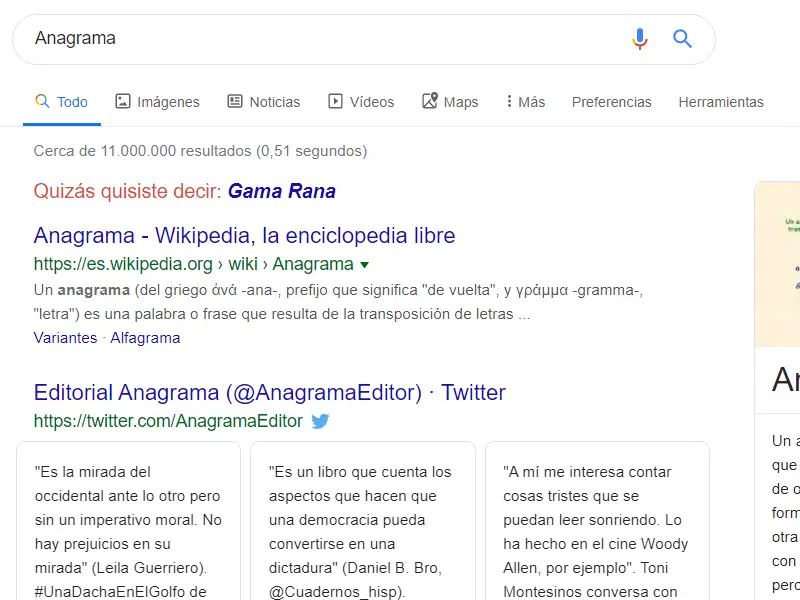The image size is (800, 600).
Task: Click the Imágenes picture icon
Action: pyautogui.click(x=122, y=101)
